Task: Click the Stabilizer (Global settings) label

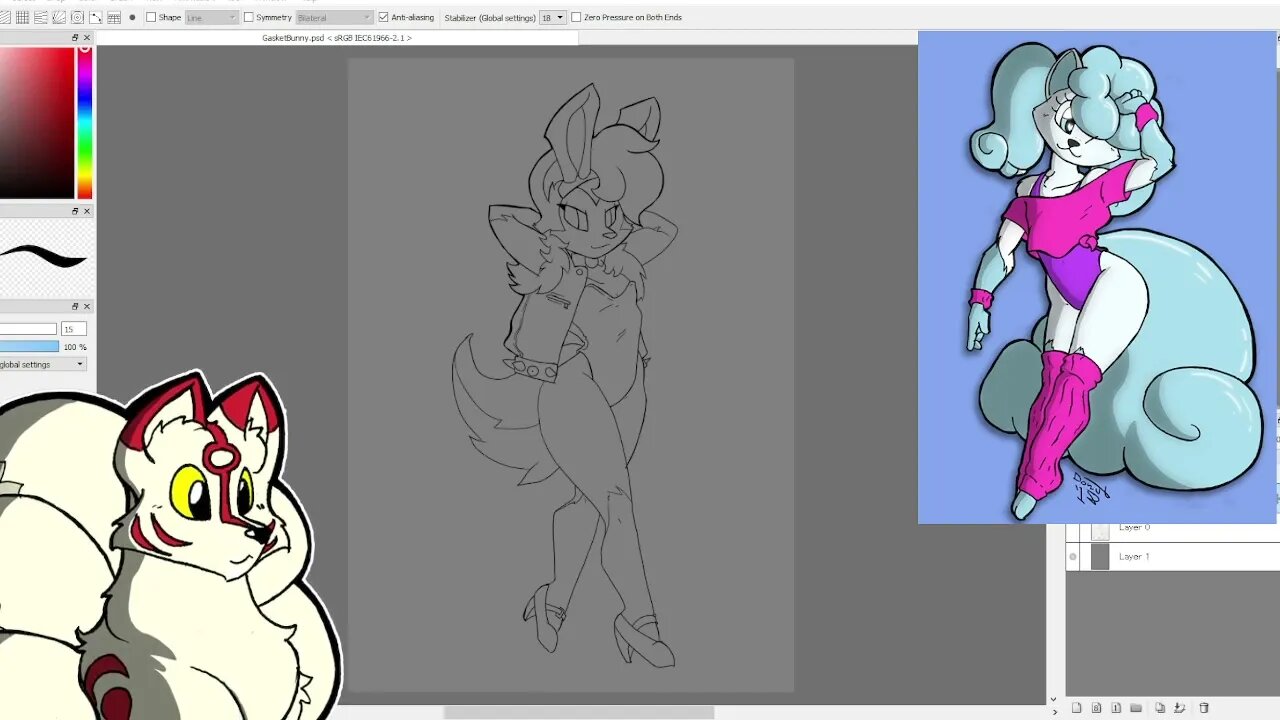Action: click(489, 17)
